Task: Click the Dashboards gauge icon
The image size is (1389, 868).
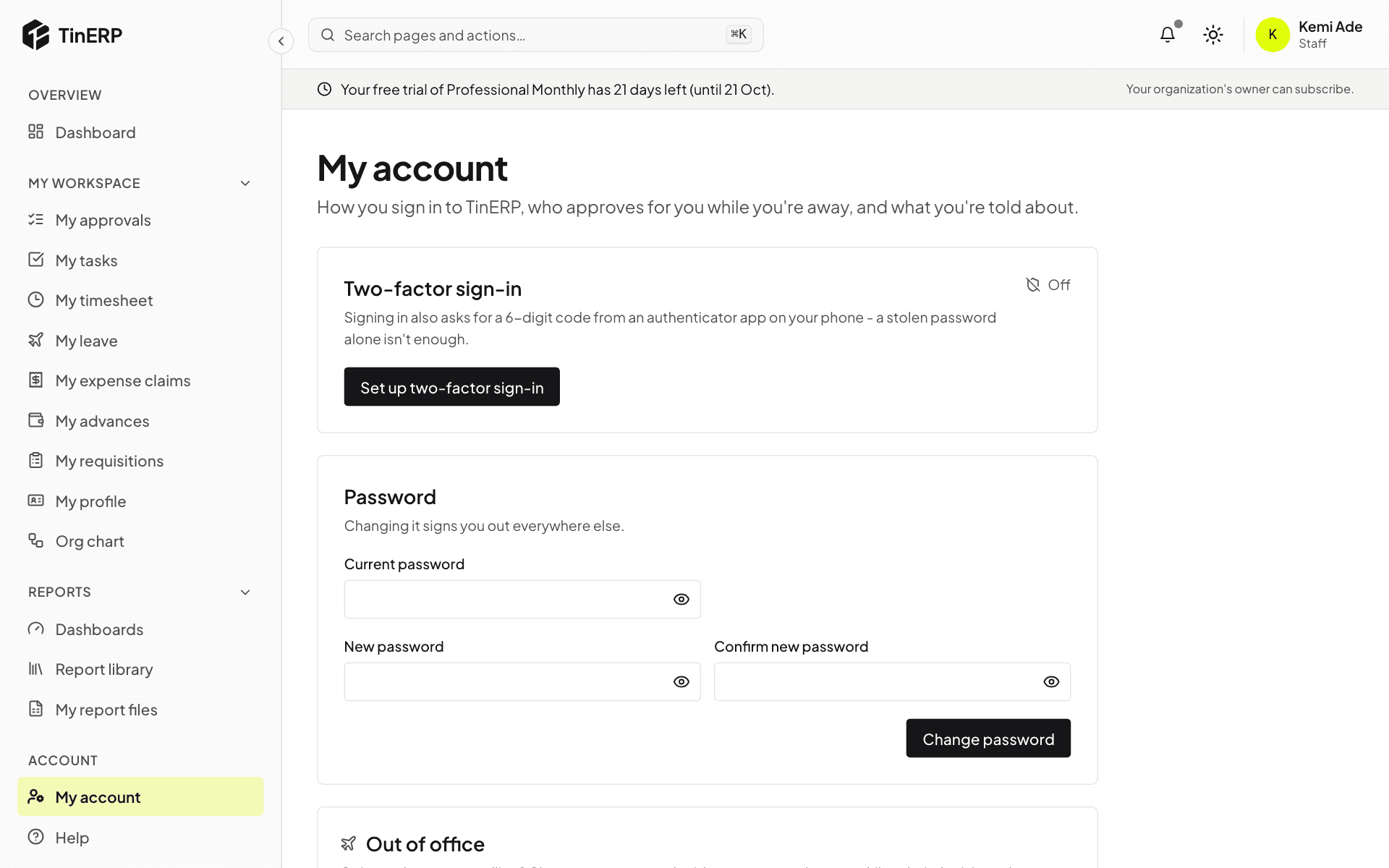Action: pyautogui.click(x=35, y=629)
